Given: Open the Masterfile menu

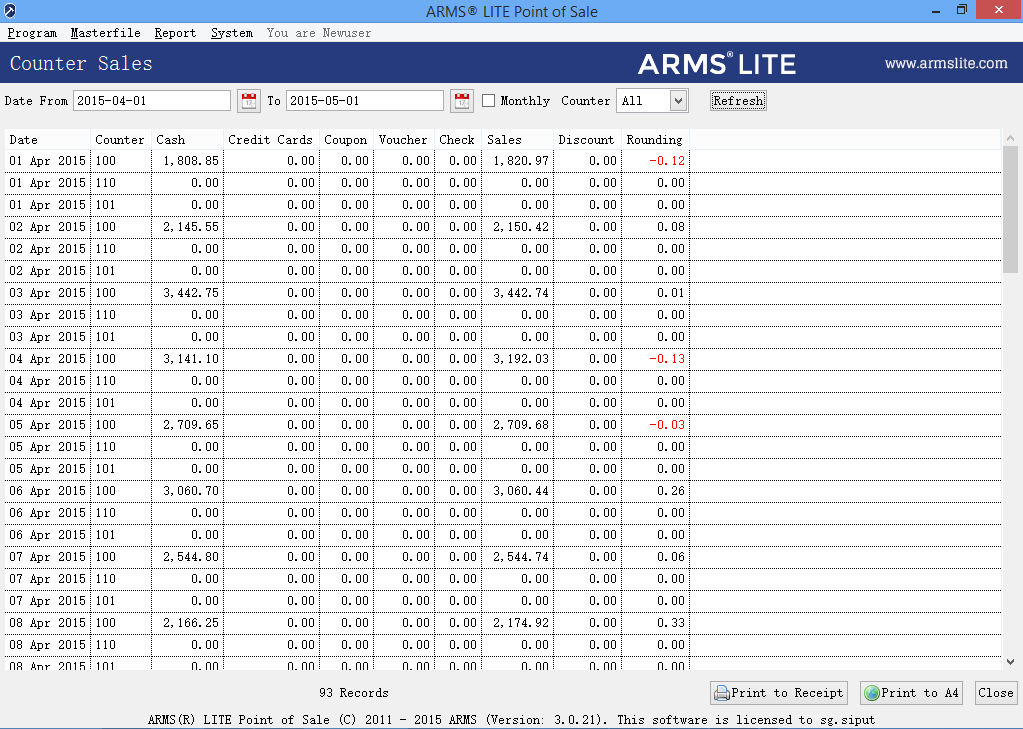Looking at the screenshot, I should pyautogui.click(x=106, y=33).
